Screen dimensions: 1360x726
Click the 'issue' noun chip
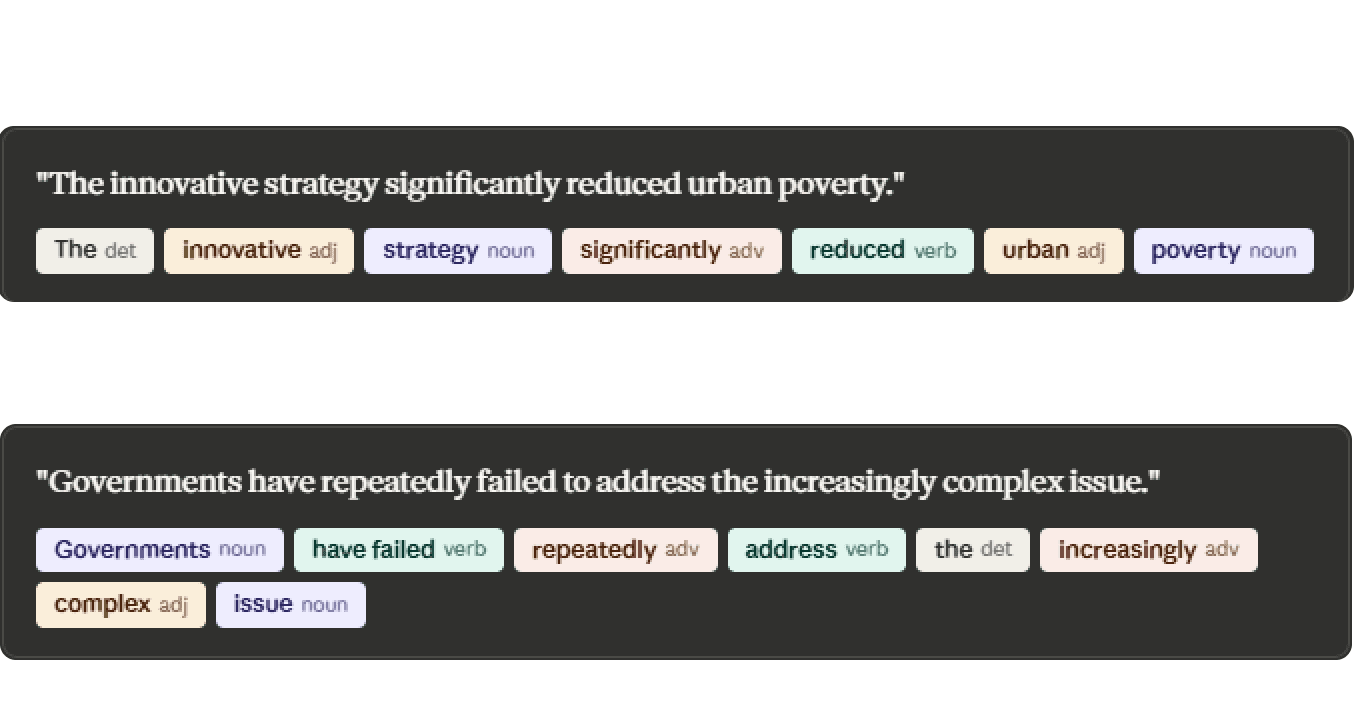[x=290, y=605]
